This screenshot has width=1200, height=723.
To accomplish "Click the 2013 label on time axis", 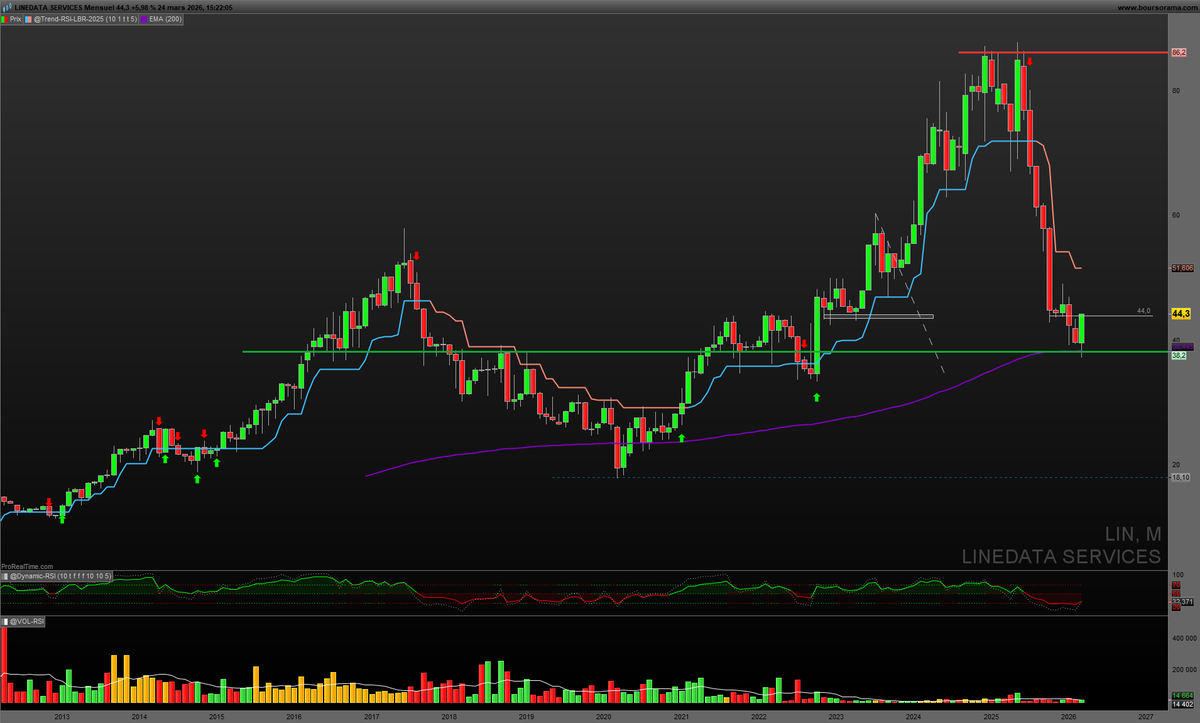I will click(x=62, y=717).
